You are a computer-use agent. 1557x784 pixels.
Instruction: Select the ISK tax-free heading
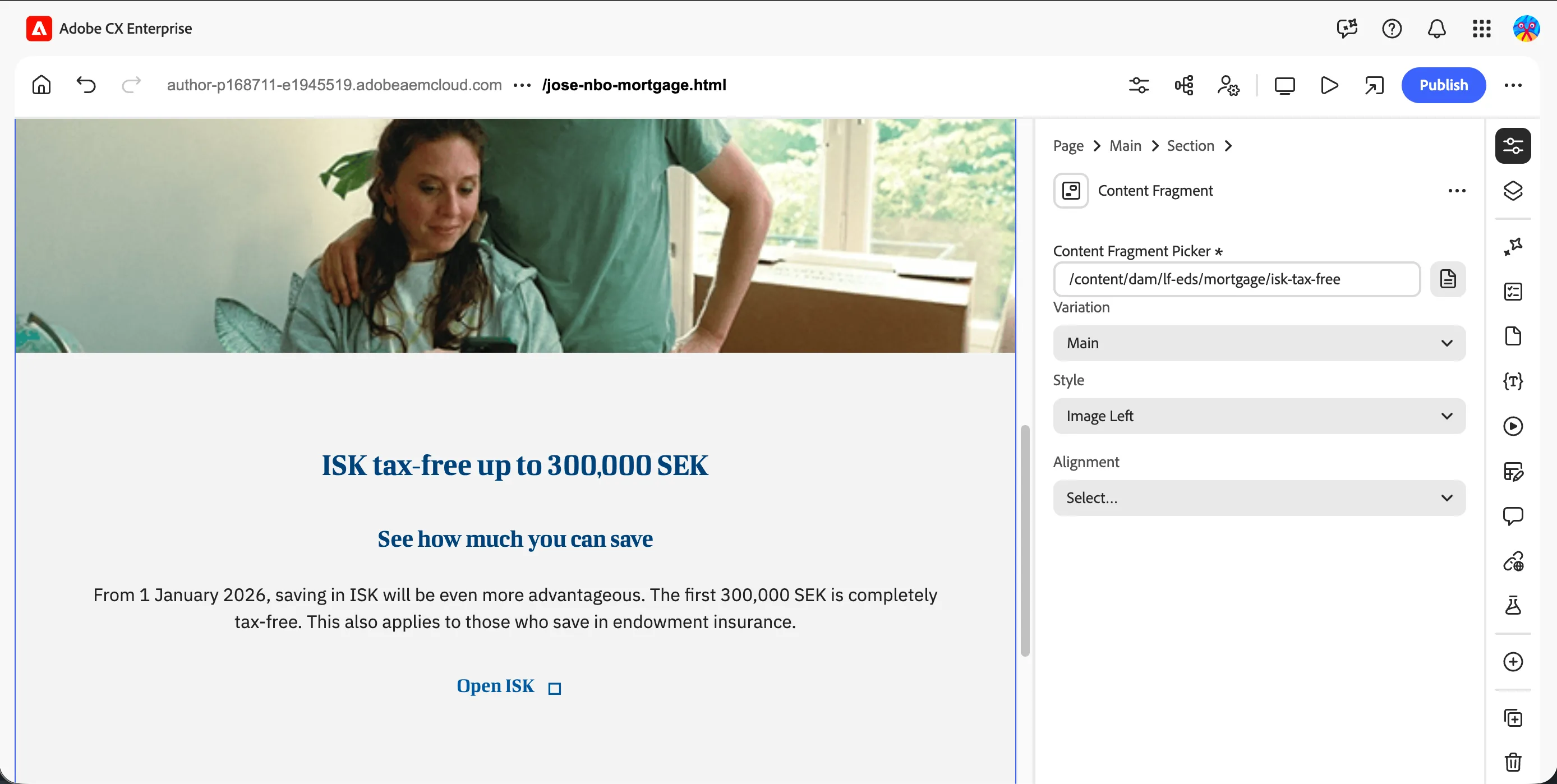point(514,465)
